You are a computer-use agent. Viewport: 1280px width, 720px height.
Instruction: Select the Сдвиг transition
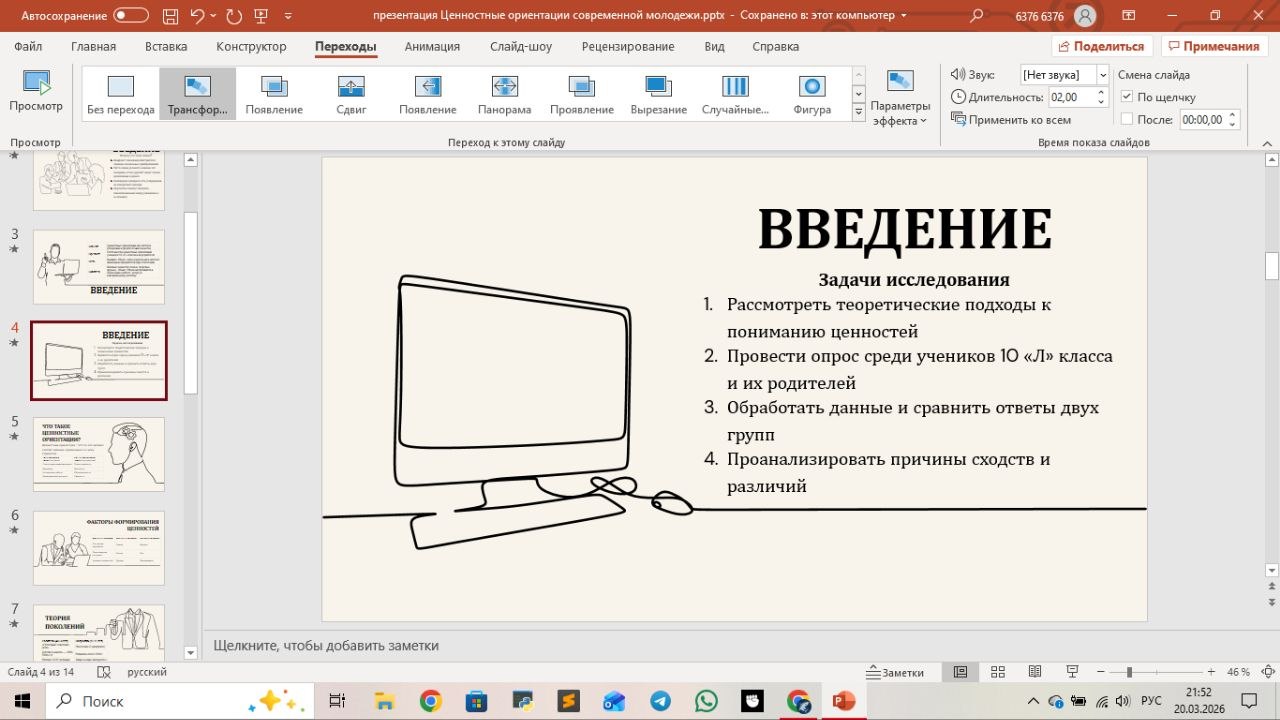(351, 94)
